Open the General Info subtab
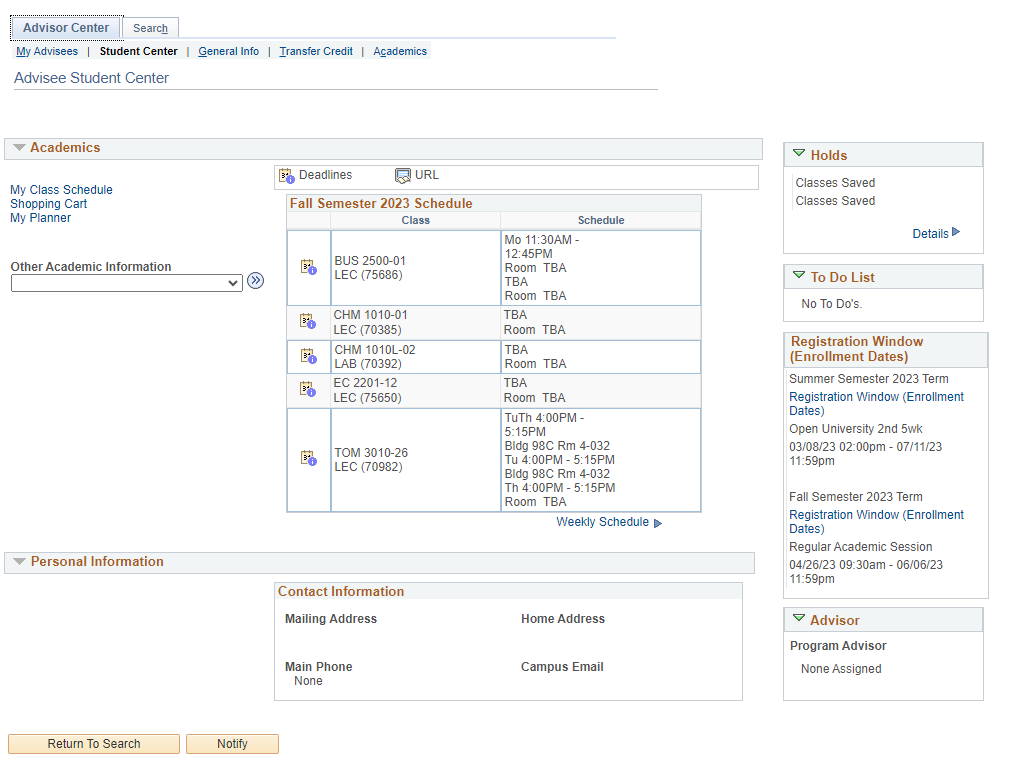This screenshot has width=1024, height=766. (228, 51)
